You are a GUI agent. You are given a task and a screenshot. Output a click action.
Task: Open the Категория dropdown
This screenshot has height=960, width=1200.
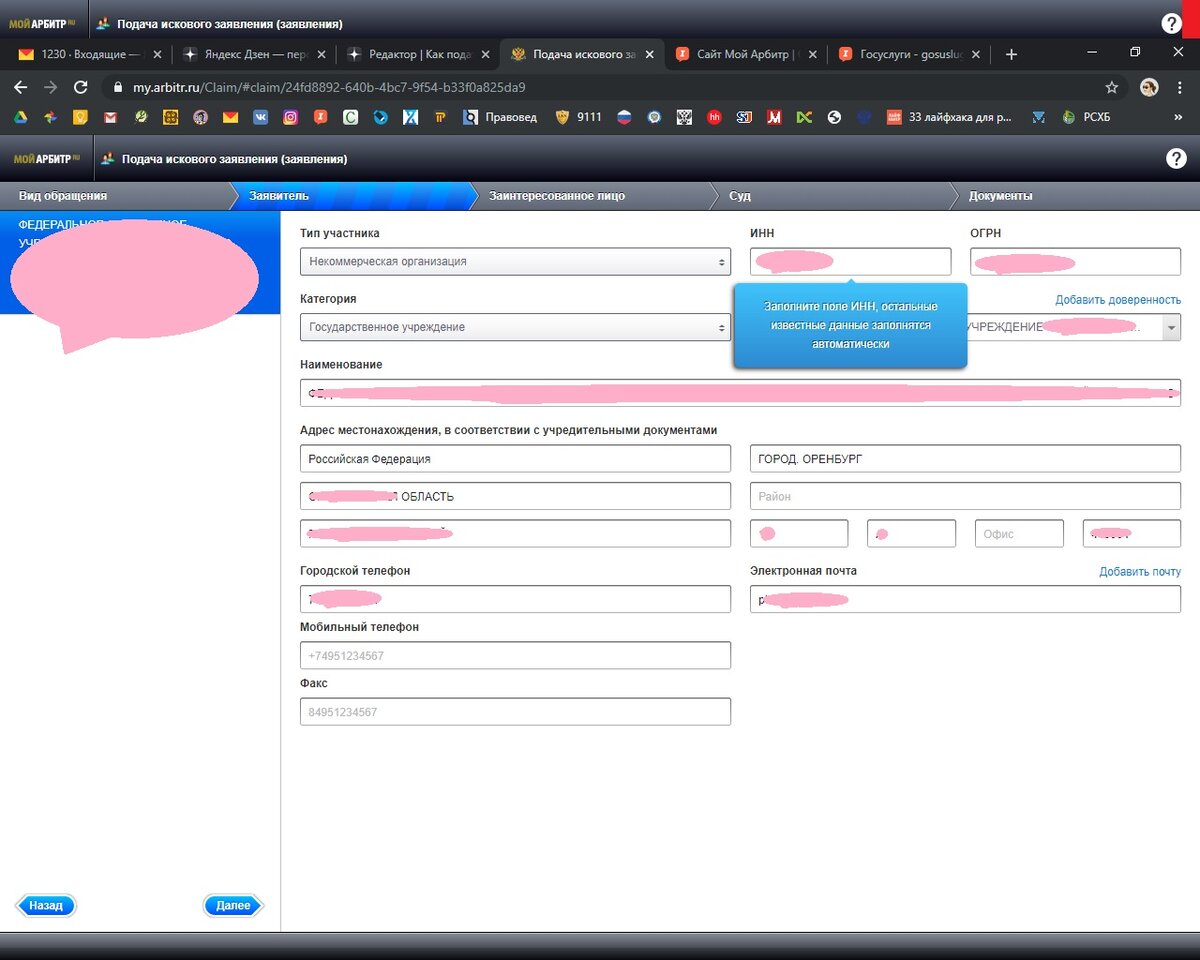pos(515,327)
